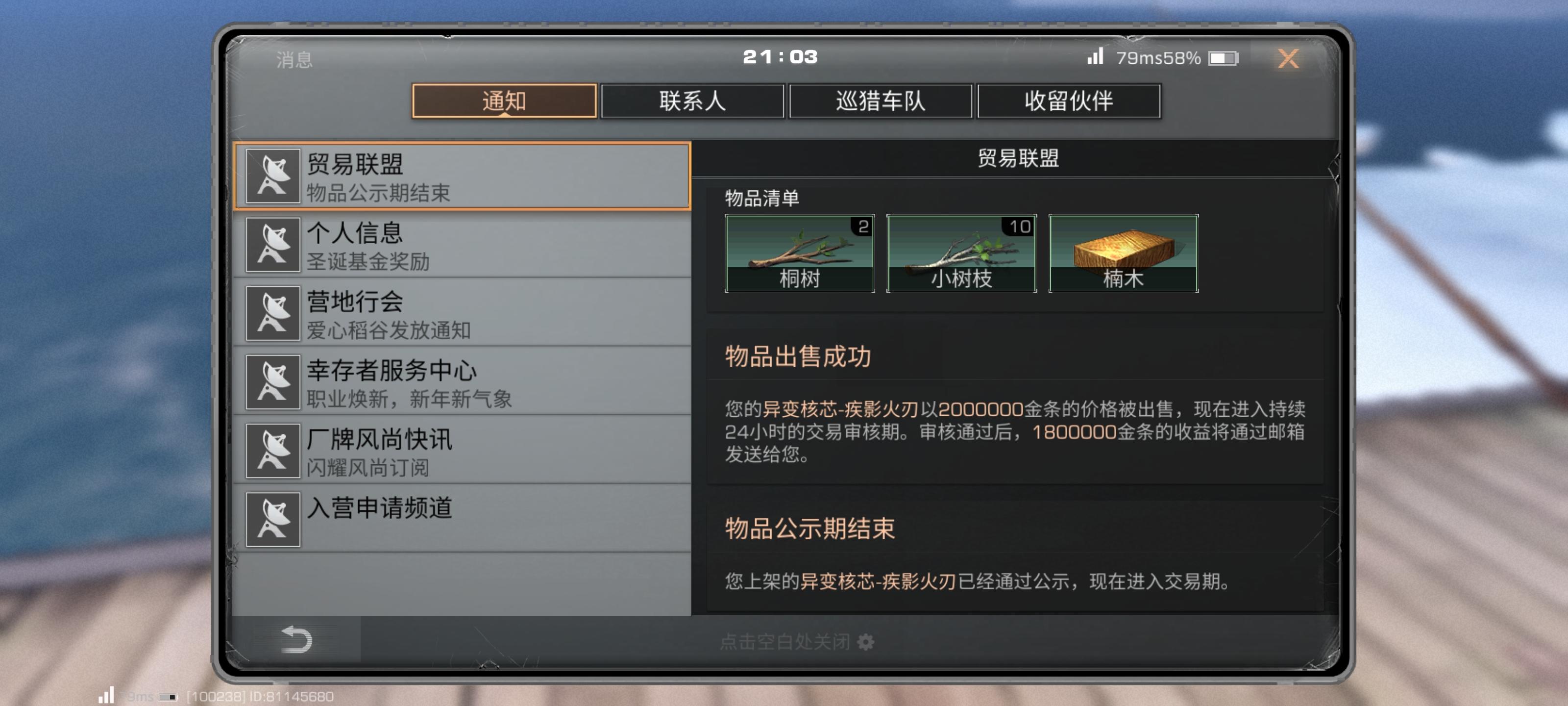Select the 通知 tab
Screen dimensions: 1568x706
504,101
